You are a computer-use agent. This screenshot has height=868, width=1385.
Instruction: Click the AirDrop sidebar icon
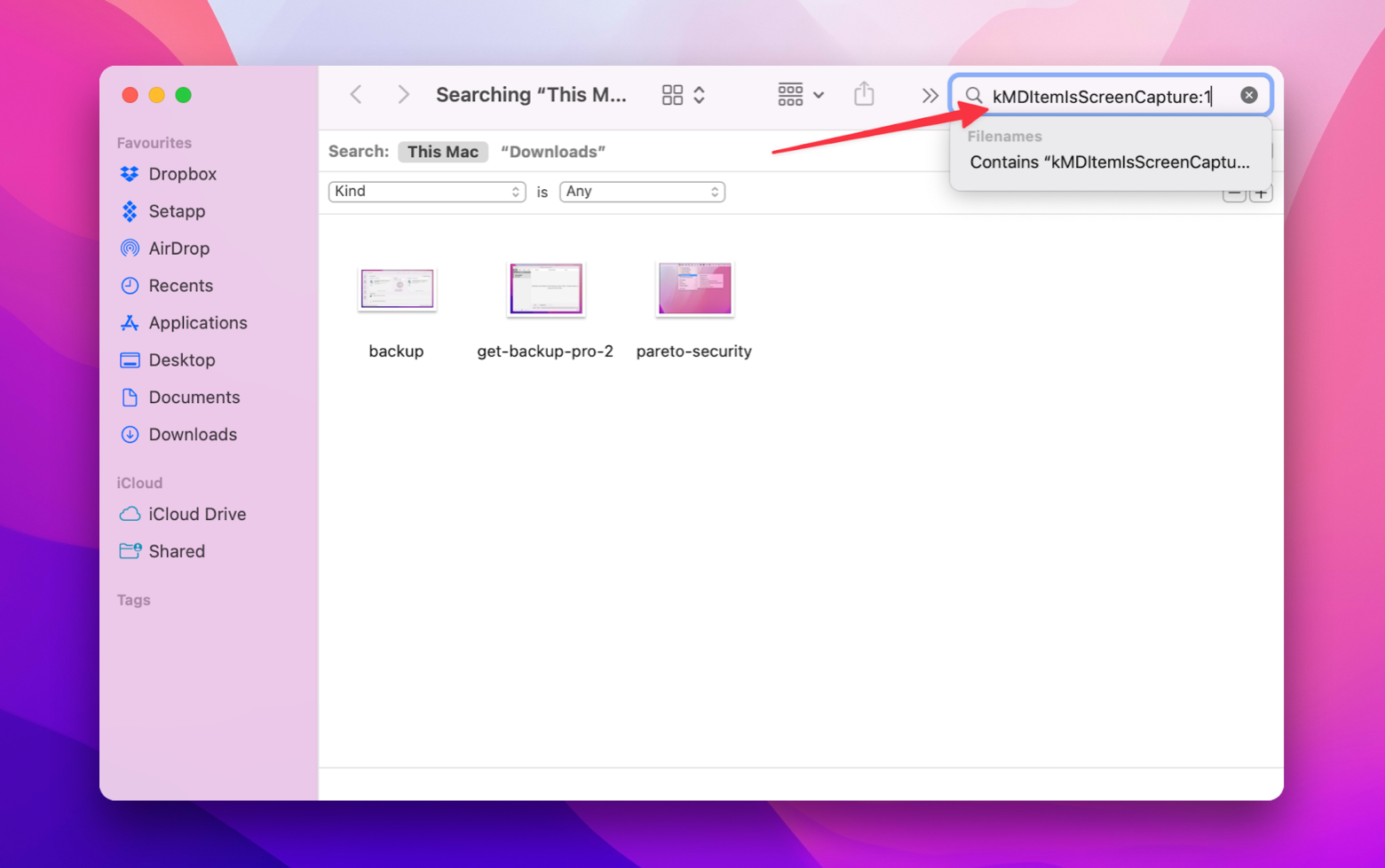point(131,249)
